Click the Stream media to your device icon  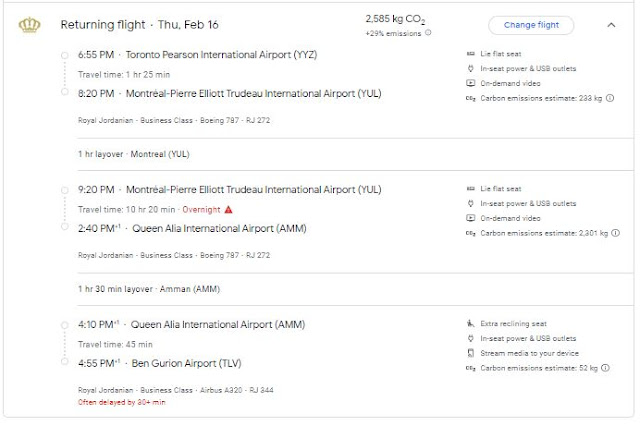(x=471, y=354)
